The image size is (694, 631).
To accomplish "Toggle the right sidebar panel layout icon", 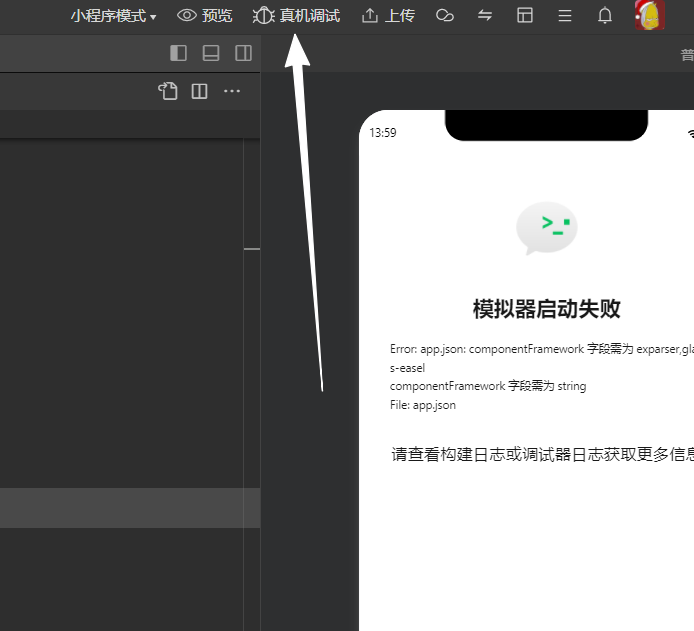I will pyautogui.click(x=243, y=53).
